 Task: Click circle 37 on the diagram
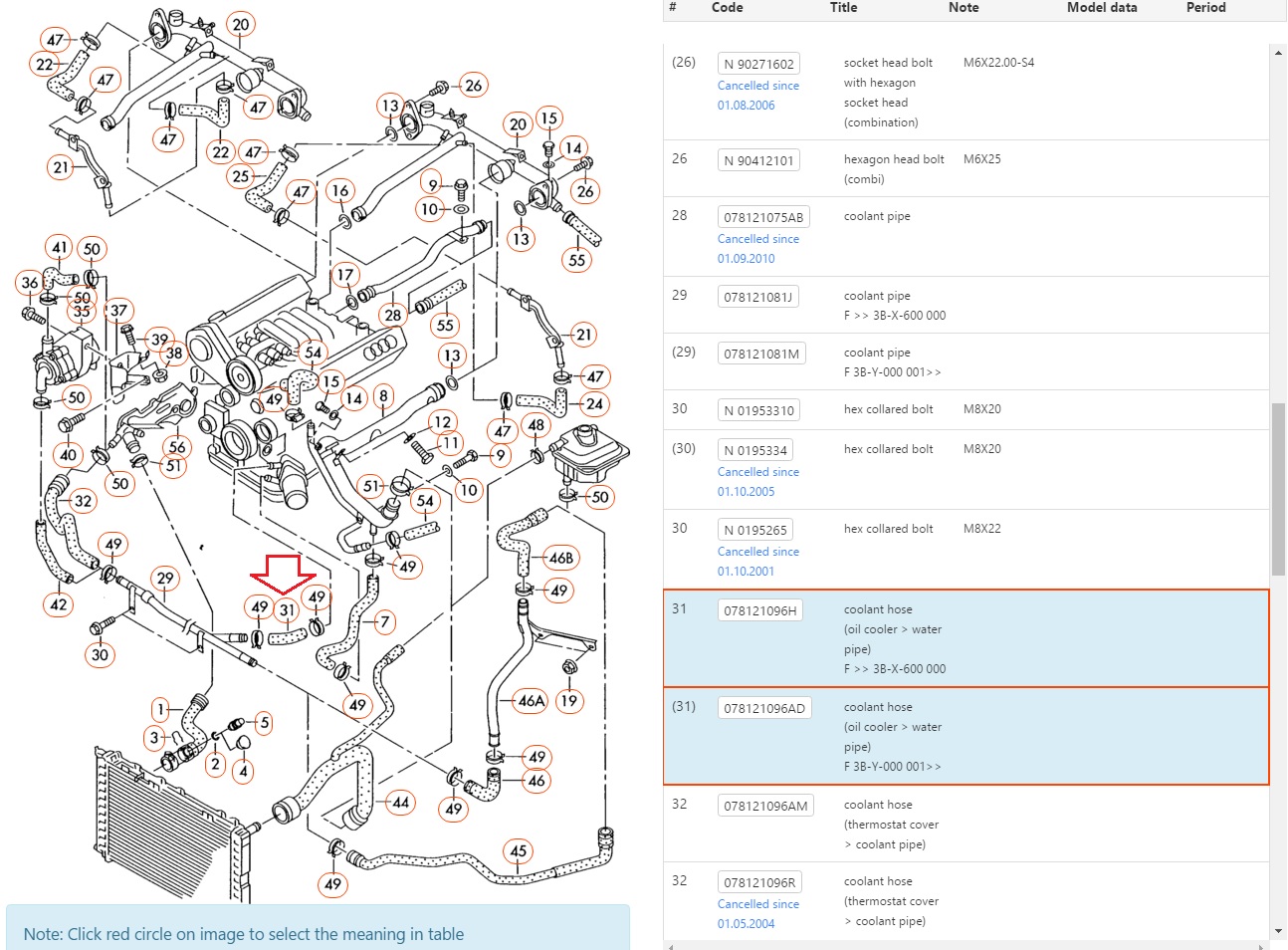coord(118,311)
